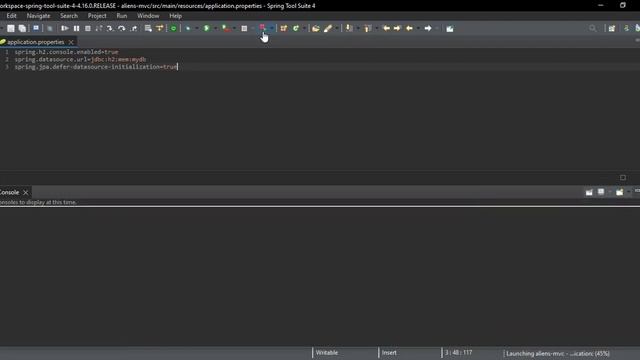The width and height of the screenshot is (640, 360).
Task: Open the Next Annotation dropdown arrow
Action: tap(358, 28)
